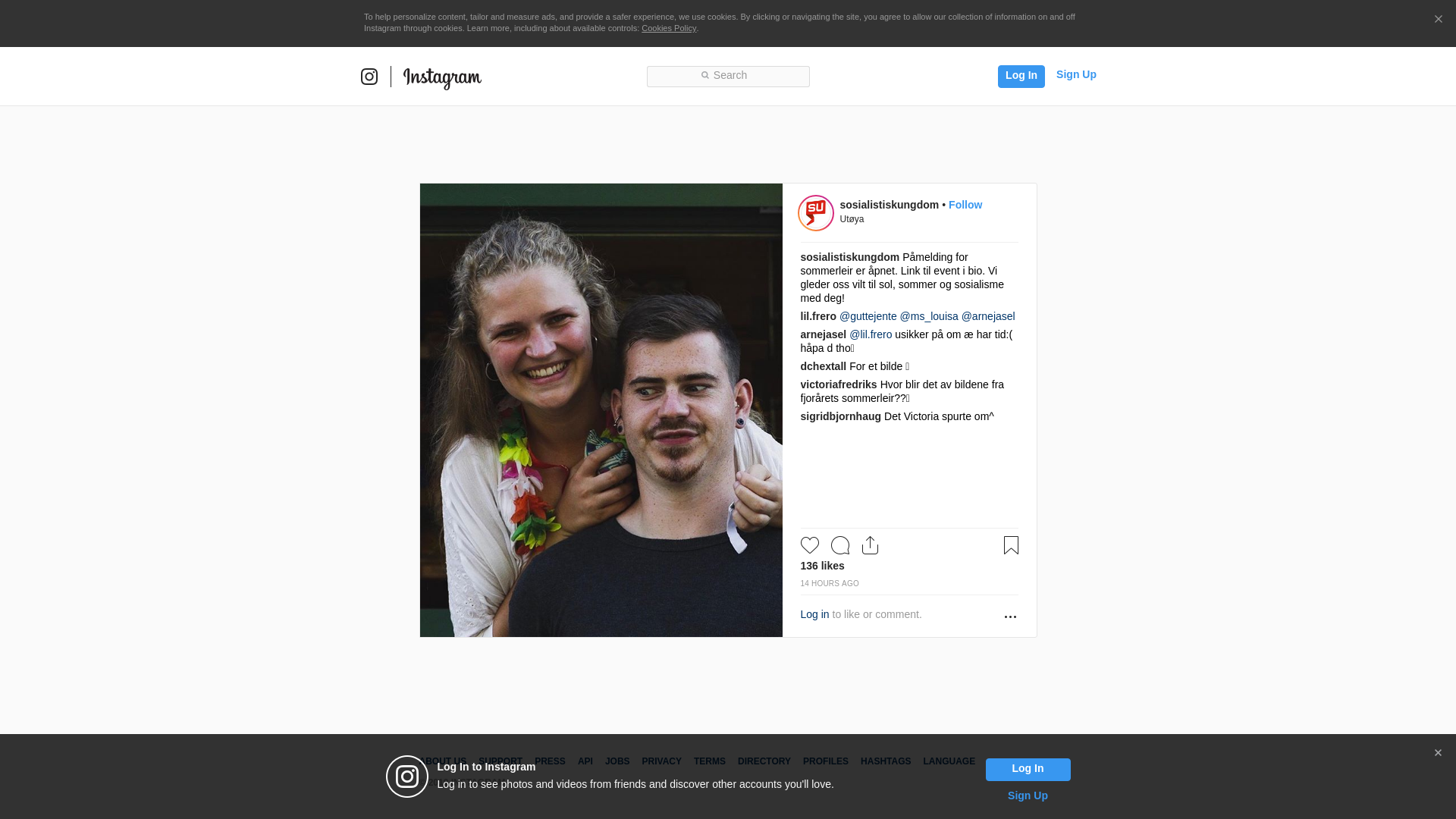The width and height of the screenshot is (1456, 819).
Task: Click the header Log In button
Action: click(x=1021, y=76)
